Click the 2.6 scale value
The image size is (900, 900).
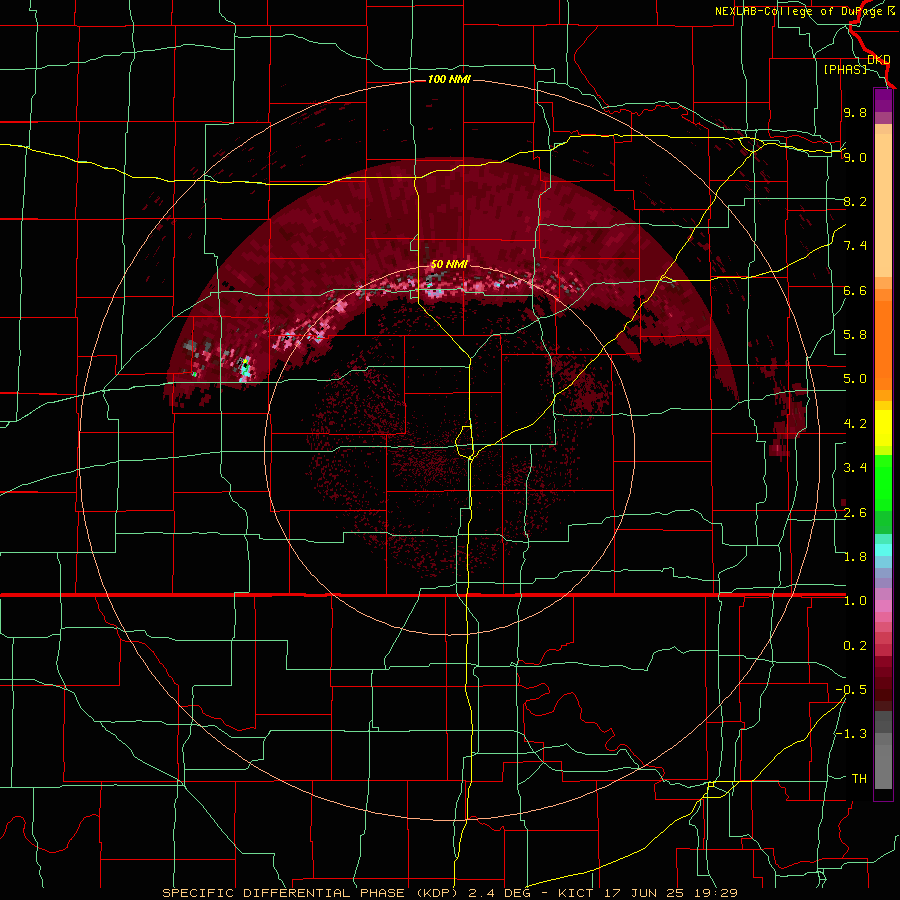coord(855,513)
